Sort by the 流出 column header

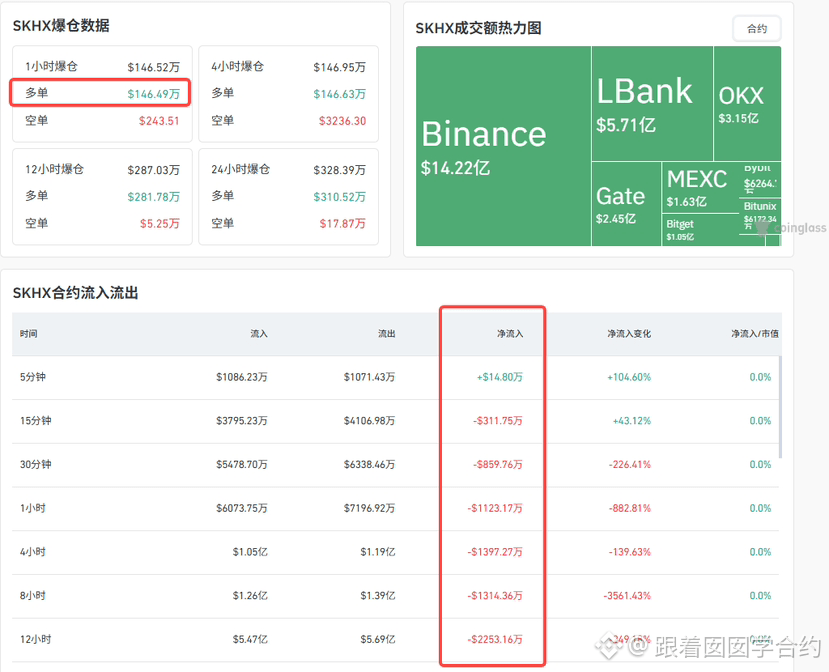point(386,334)
